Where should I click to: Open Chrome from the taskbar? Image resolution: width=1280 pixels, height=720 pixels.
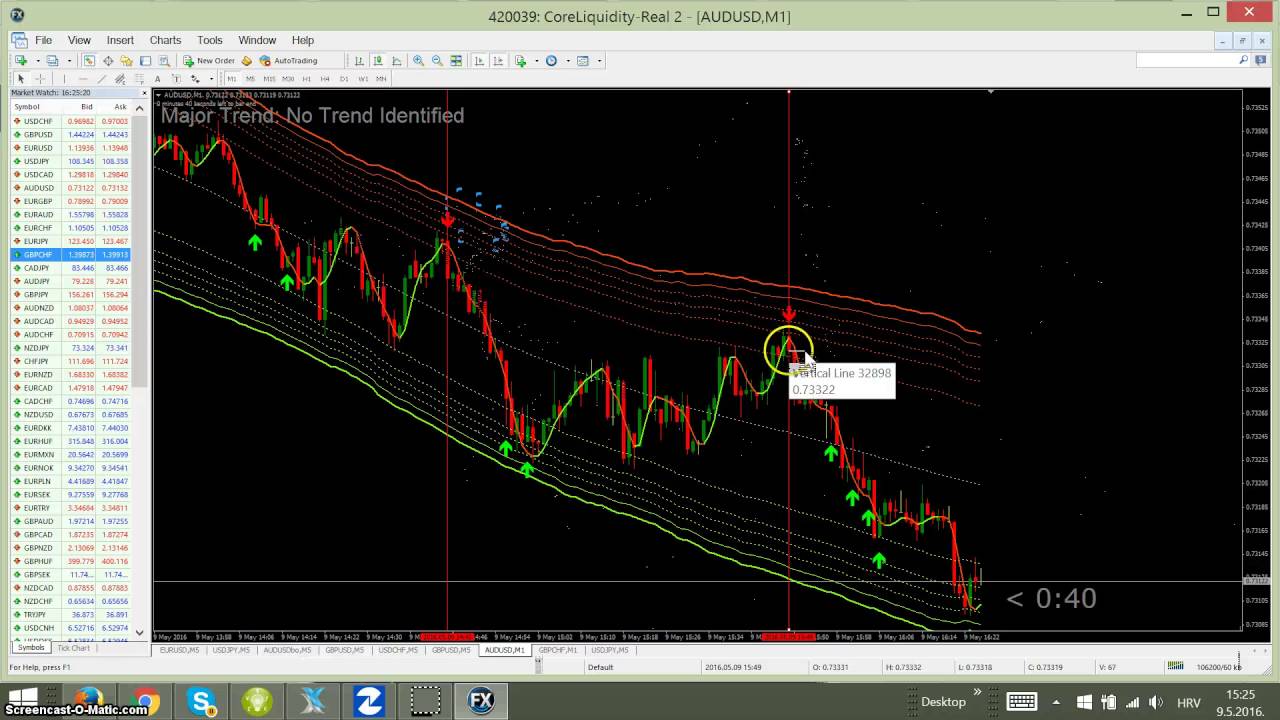click(147, 702)
